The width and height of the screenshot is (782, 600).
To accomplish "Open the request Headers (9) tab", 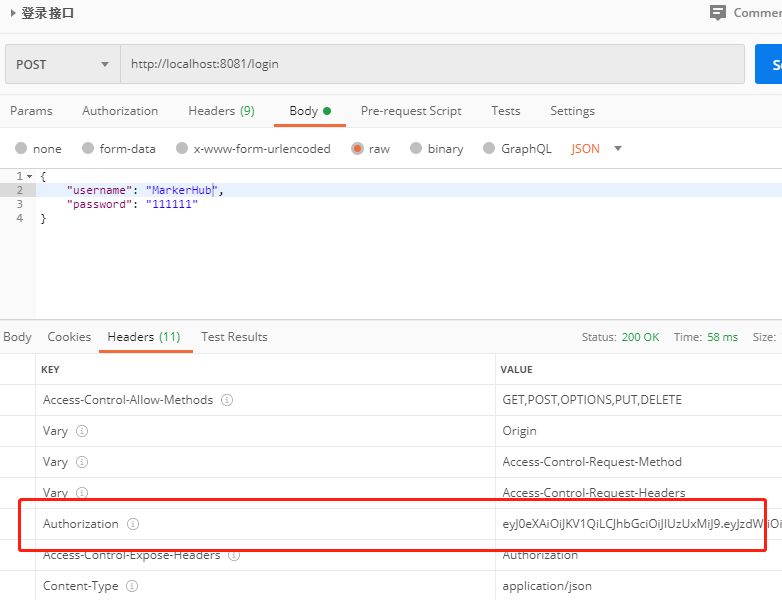I will point(221,111).
